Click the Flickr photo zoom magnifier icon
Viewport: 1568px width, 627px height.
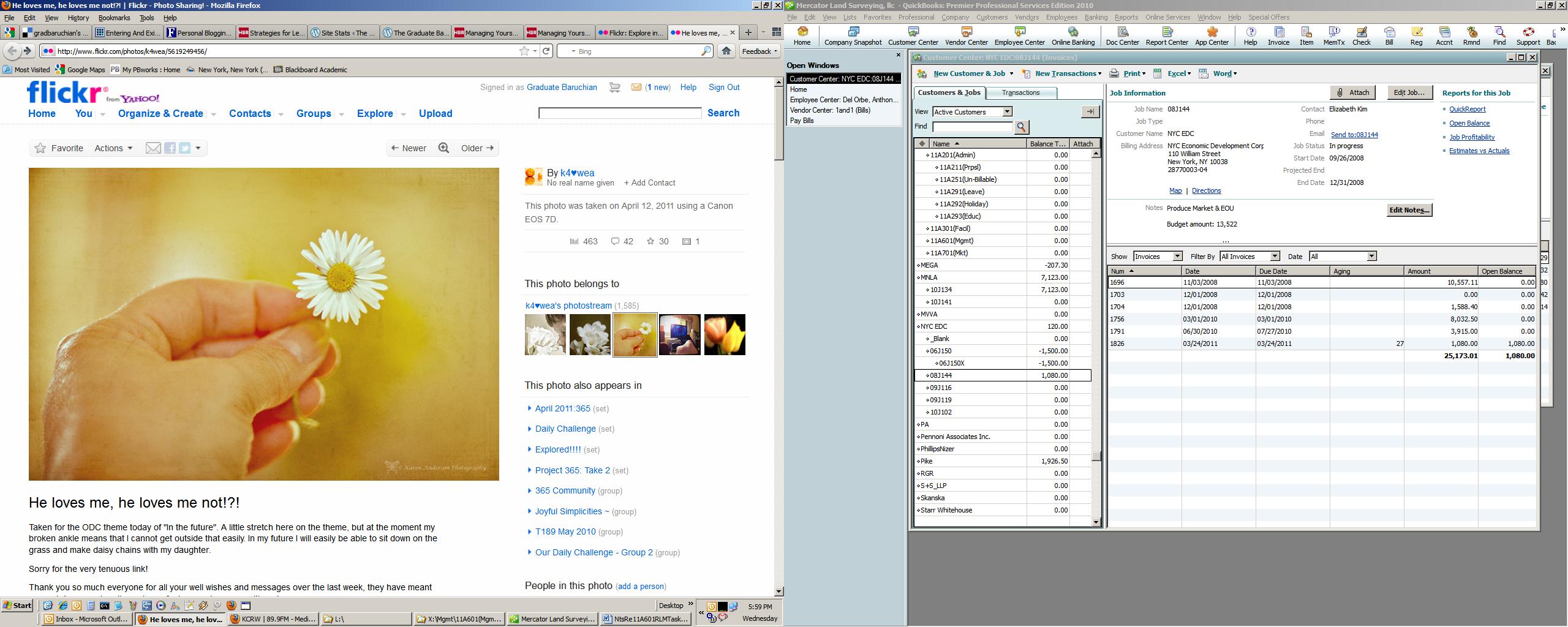click(444, 148)
